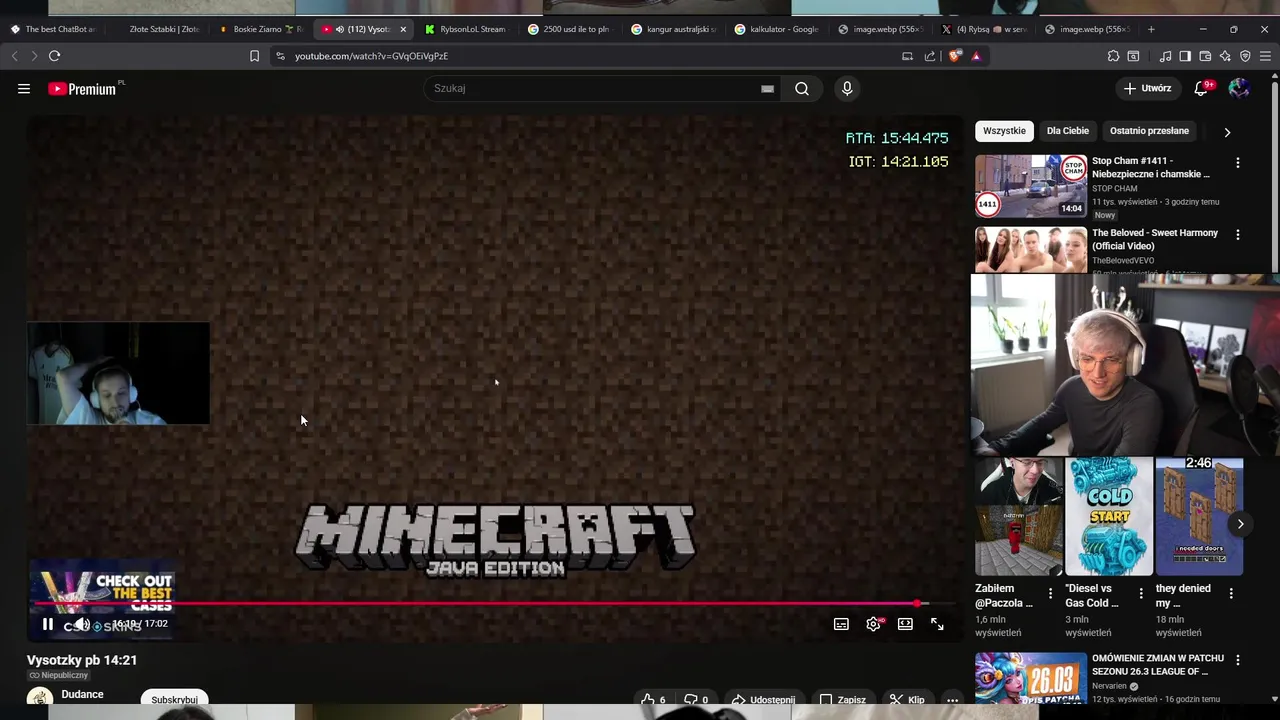Close the active YouTube tab
The width and height of the screenshot is (1280, 720).
[403, 29]
